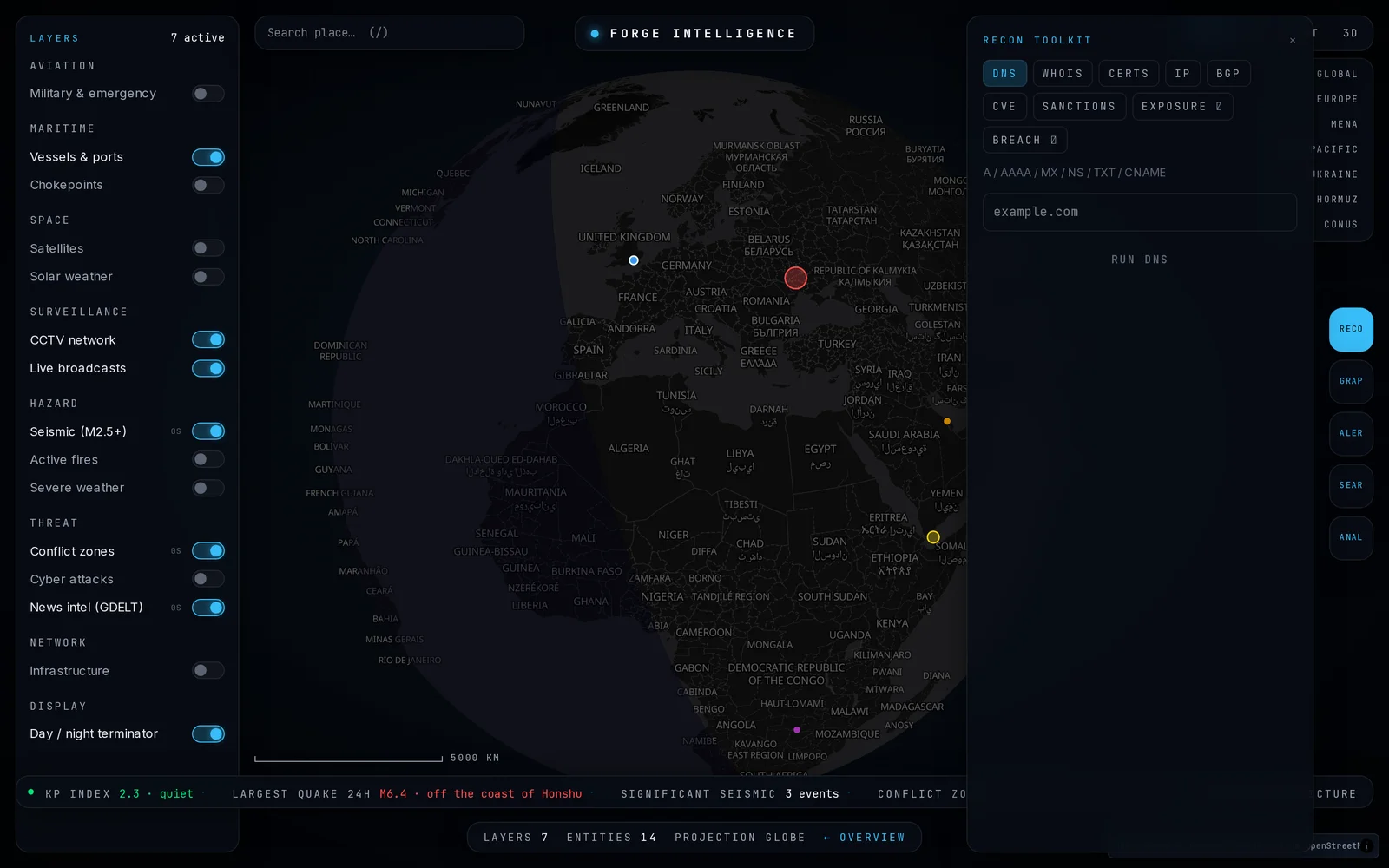Image resolution: width=1389 pixels, height=868 pixels.
Task: Jump to the CONUS region preset
Action: tap(1340, 225)
